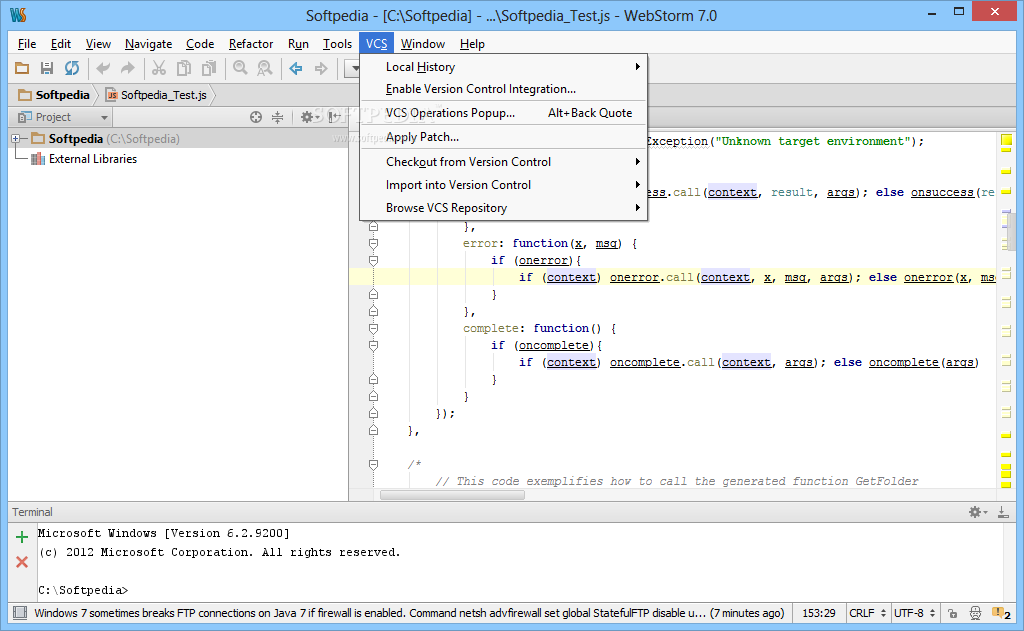Choose Apply Patch menu entry
The image size is (1024, 631).
[504, 137]
